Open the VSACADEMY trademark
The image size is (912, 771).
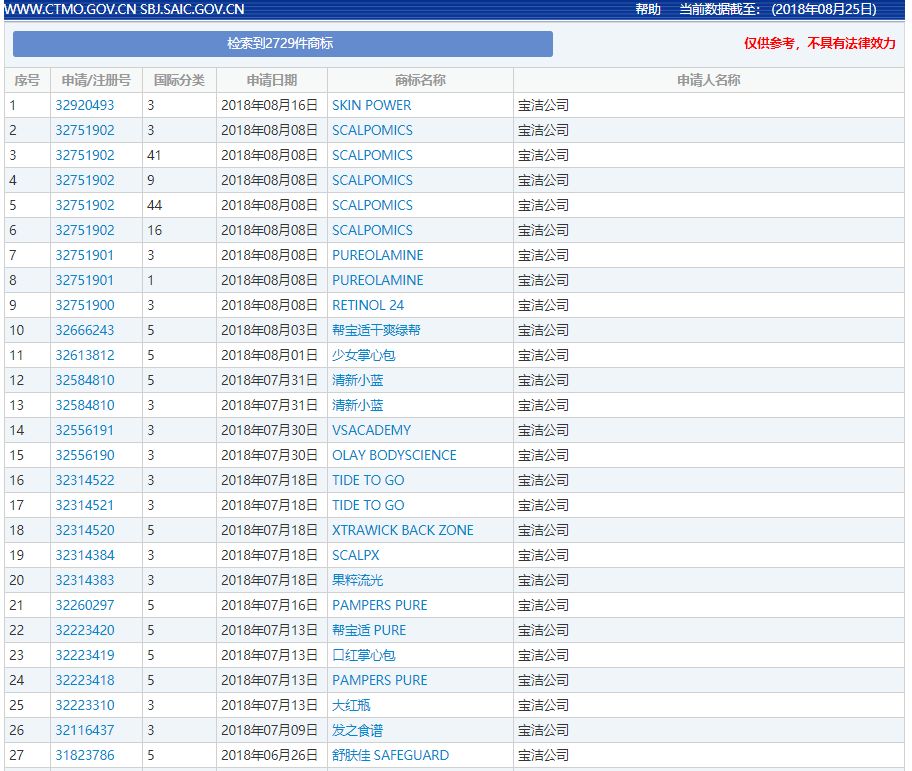click(371, 430)
